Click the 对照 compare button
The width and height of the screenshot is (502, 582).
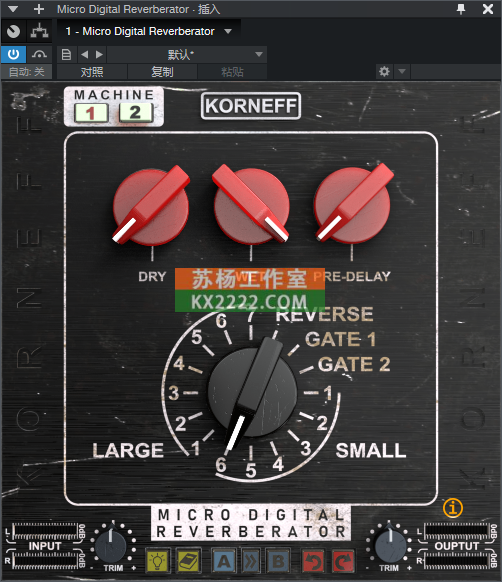(x=92, y=72)
